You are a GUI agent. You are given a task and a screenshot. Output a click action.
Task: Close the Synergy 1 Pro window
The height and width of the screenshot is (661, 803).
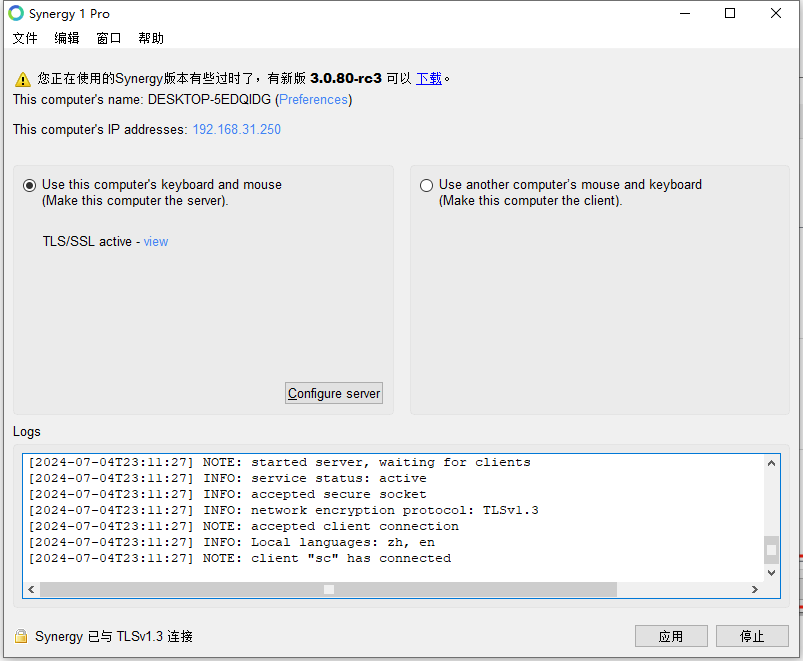[x=776, y=13]
